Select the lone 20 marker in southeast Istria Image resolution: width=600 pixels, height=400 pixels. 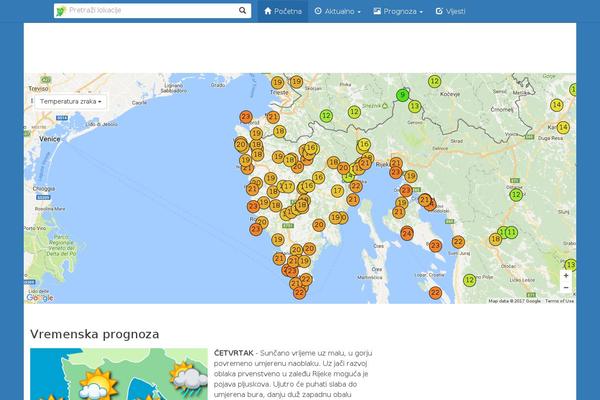pyautogui.click(x=319, y=225)
